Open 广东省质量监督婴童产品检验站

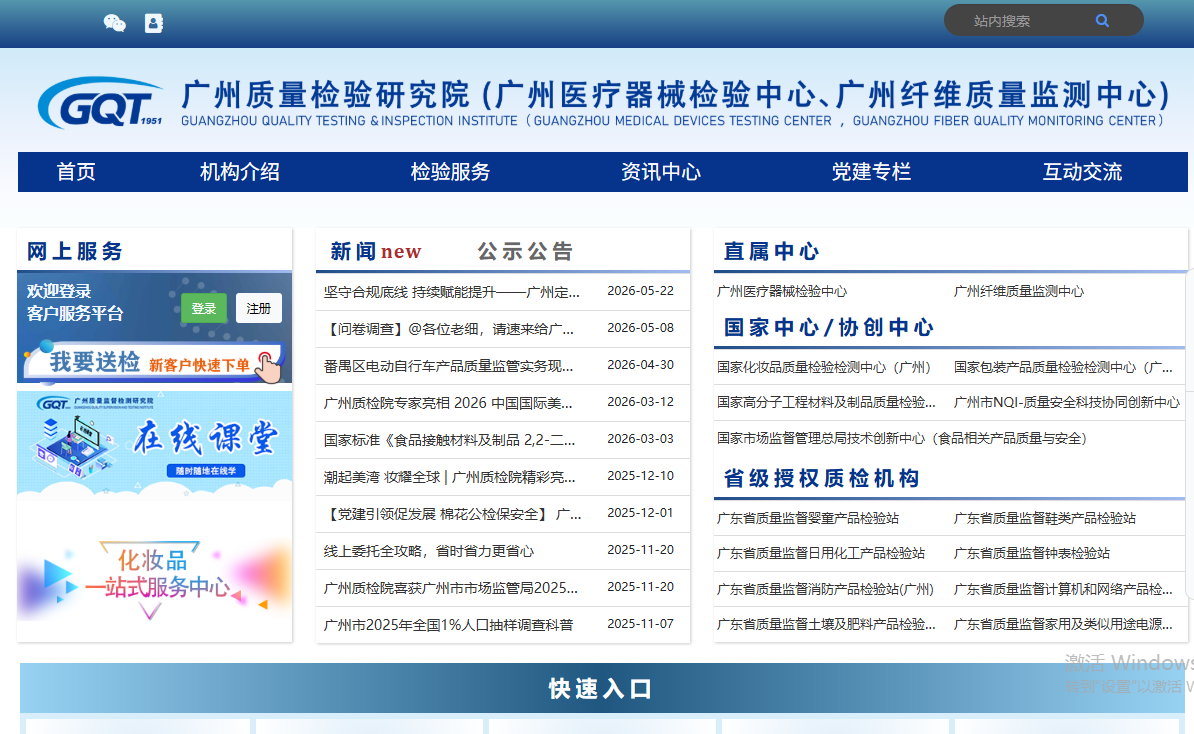(x=808, y=519)
